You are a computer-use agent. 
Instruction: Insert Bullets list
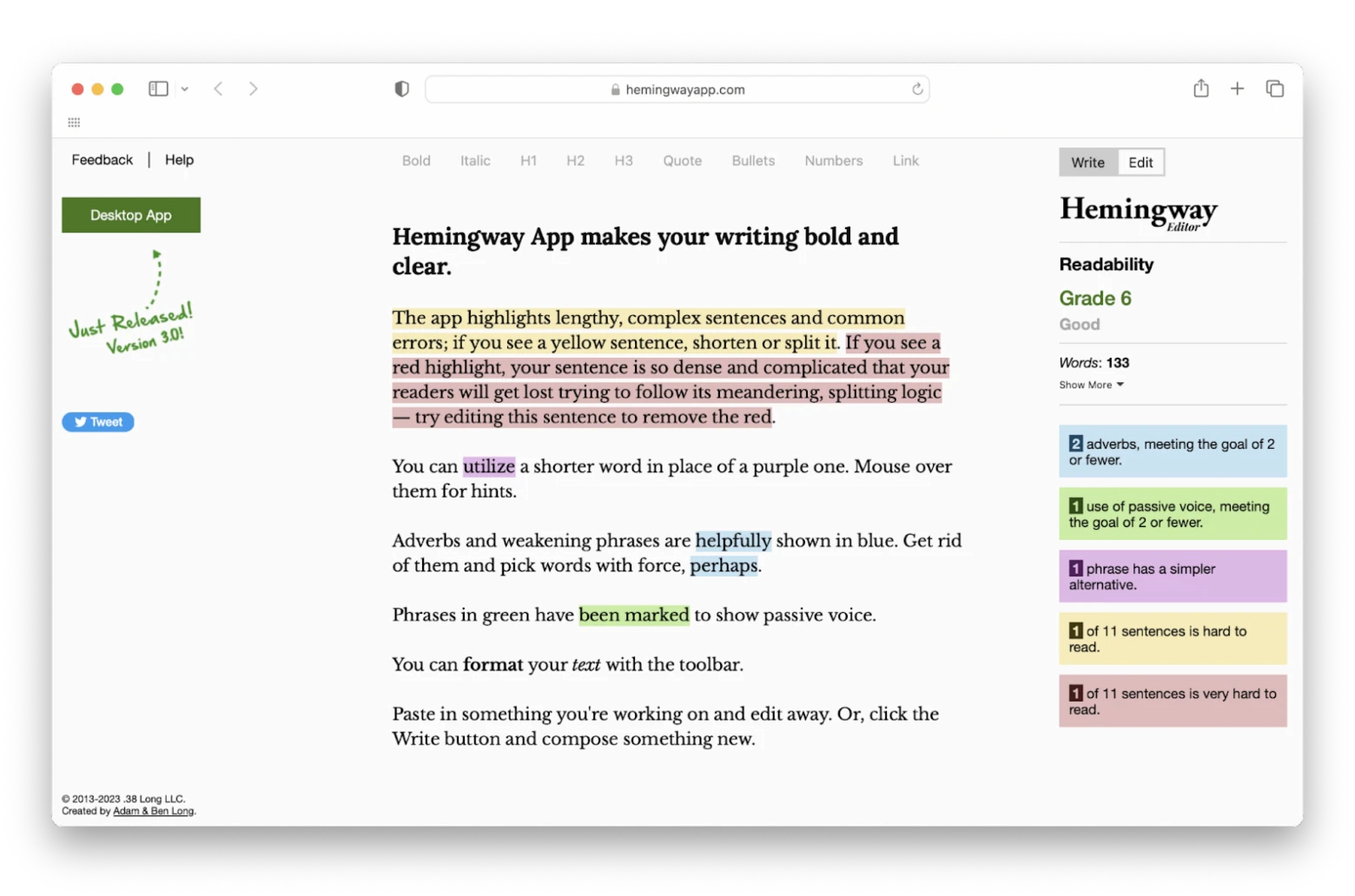[x=753, y=161]
